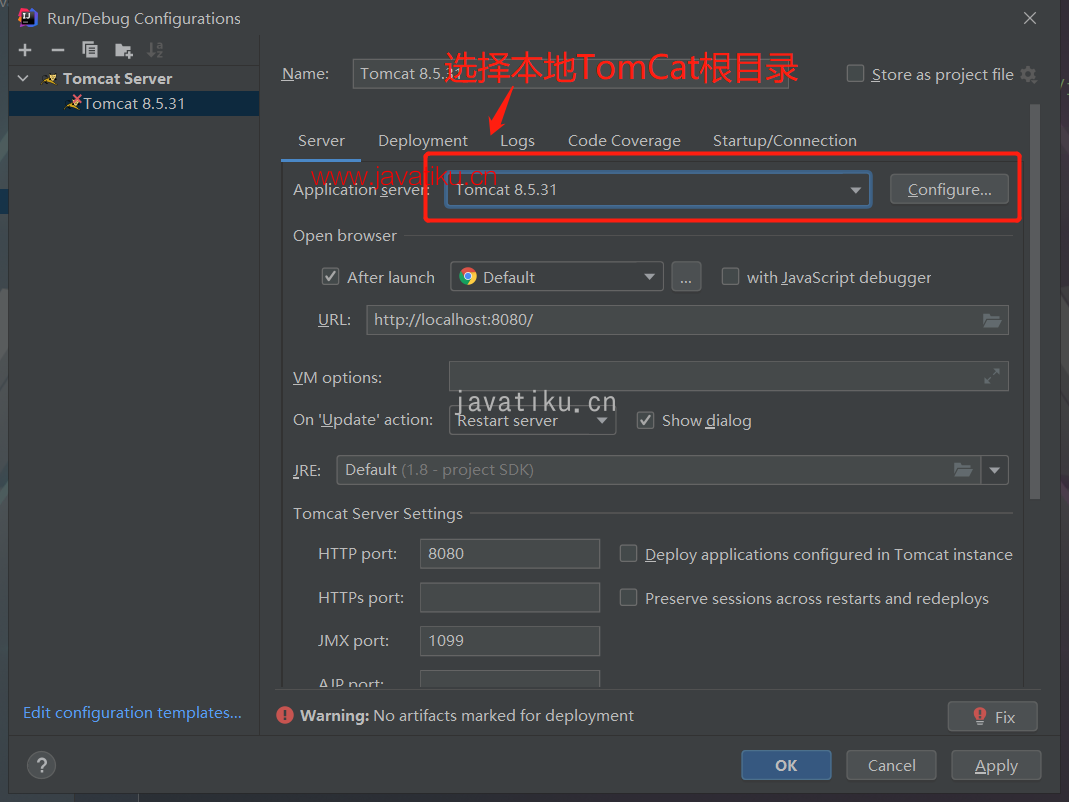Expand the VM options field
This screenshot has height=802, width=1069.
coord(992,376)
